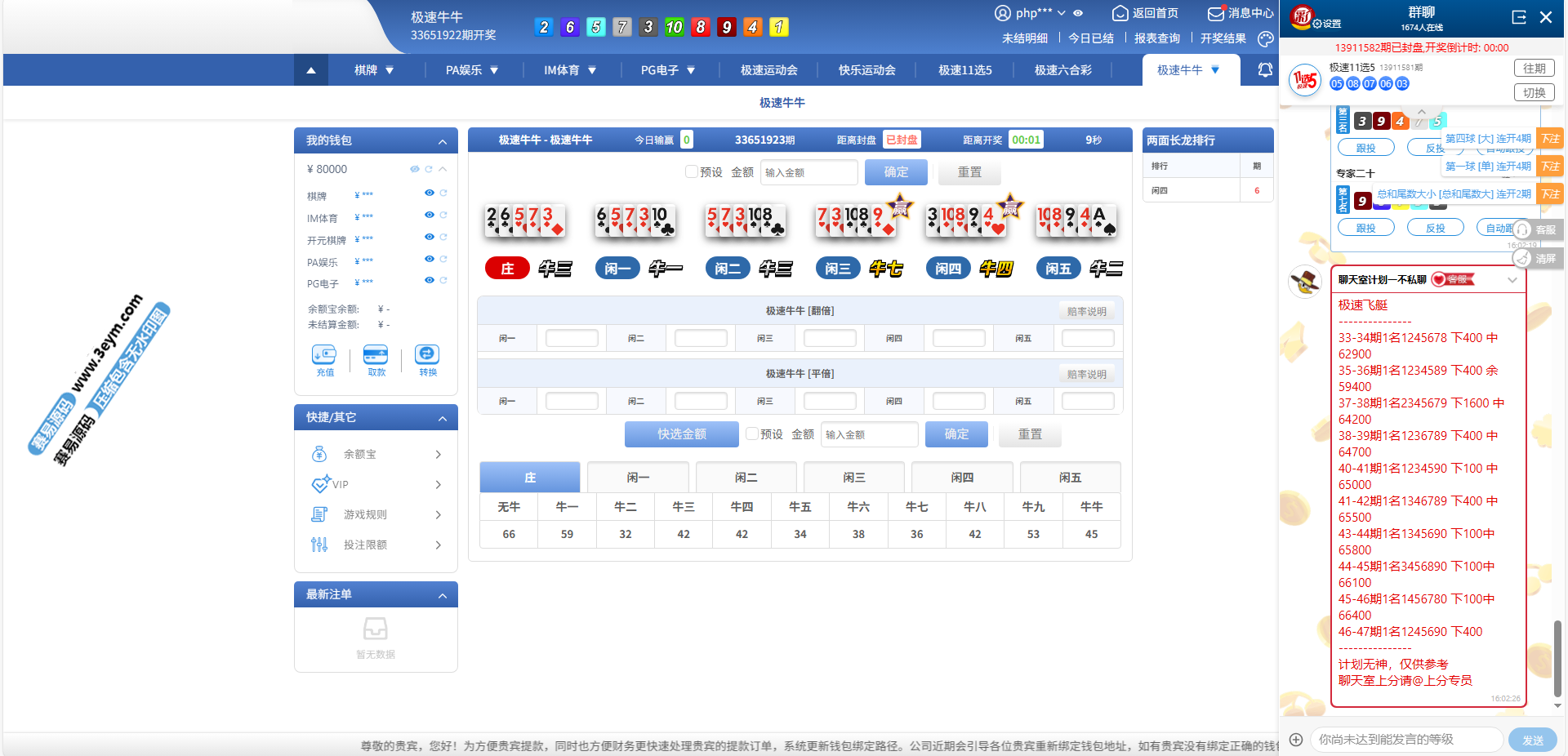Image resolution: width=1568 pixels, height=756 pixels.
Task: Click the 清屏 clear screen icon
Action: [x=1522, y=259]
